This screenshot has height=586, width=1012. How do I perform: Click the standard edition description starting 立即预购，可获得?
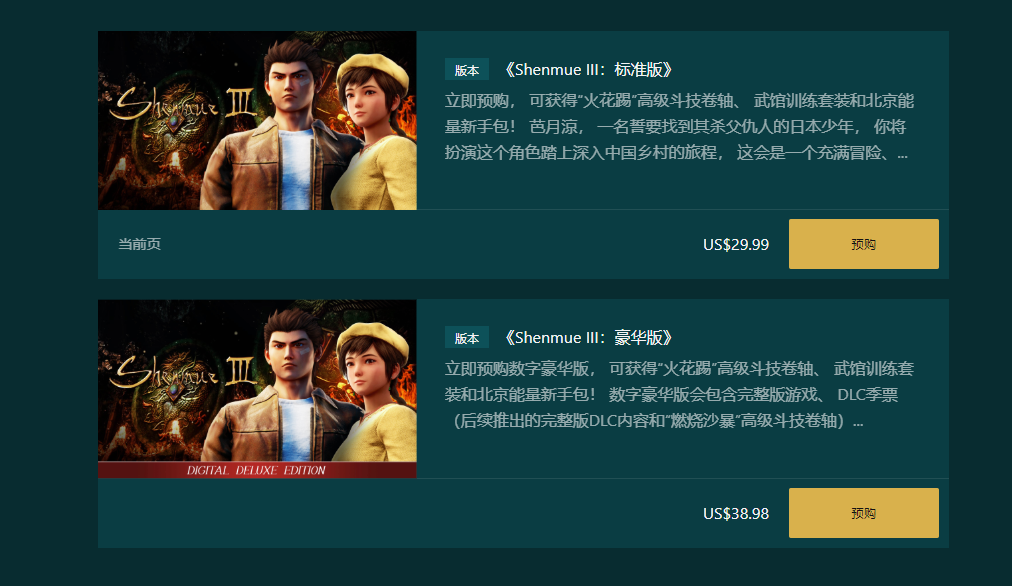[x=679, y=126]
